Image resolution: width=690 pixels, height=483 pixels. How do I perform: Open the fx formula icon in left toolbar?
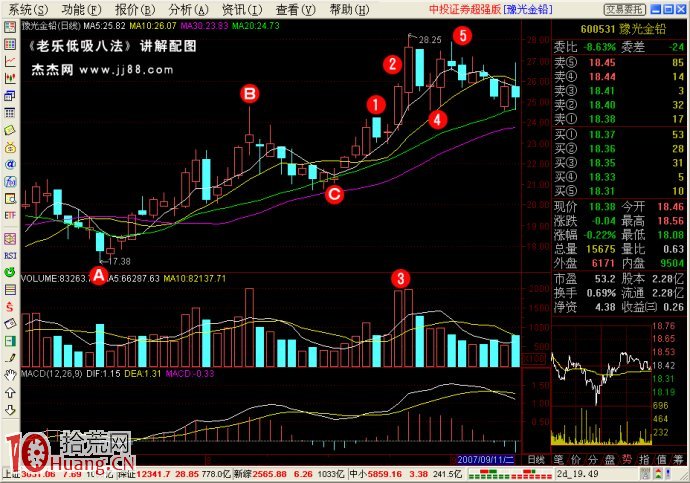pyautogui.click(x=10, y=181)
